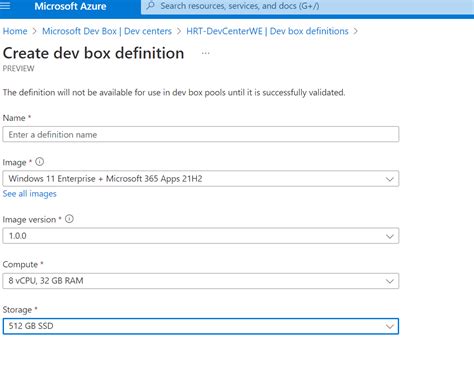Click the Image info icon
Screen dimensions: 474x390
click(x=40, y=162)
